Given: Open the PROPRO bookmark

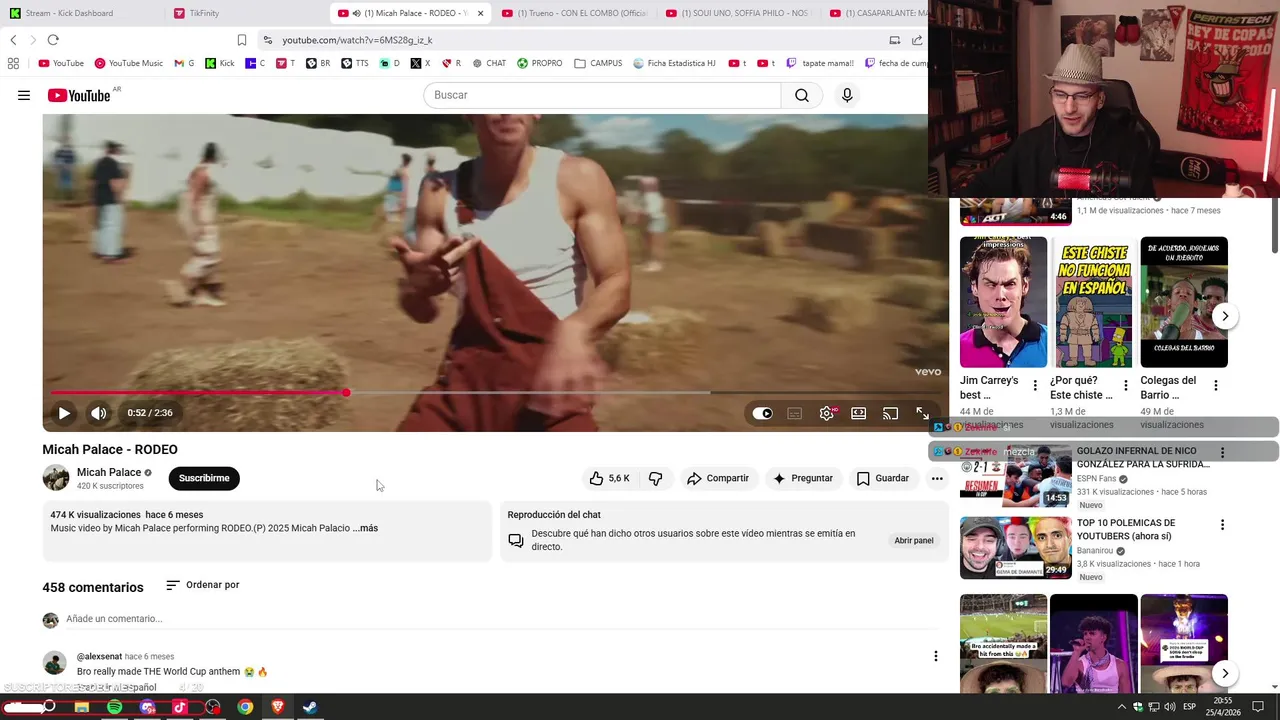Looking at the screenshot, I should [x=540, y=63].
